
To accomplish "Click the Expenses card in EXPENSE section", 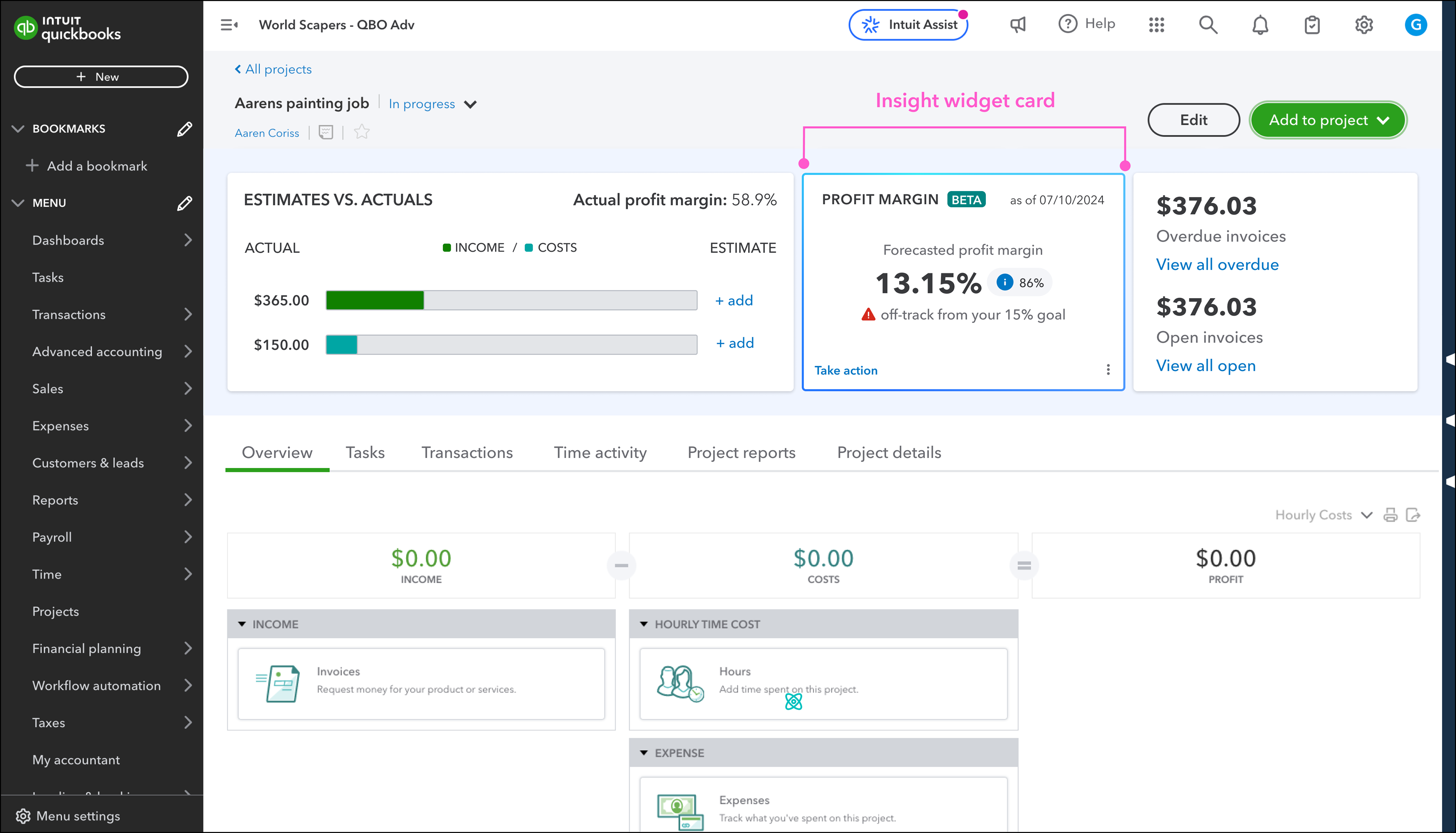I will pos(823,805).
